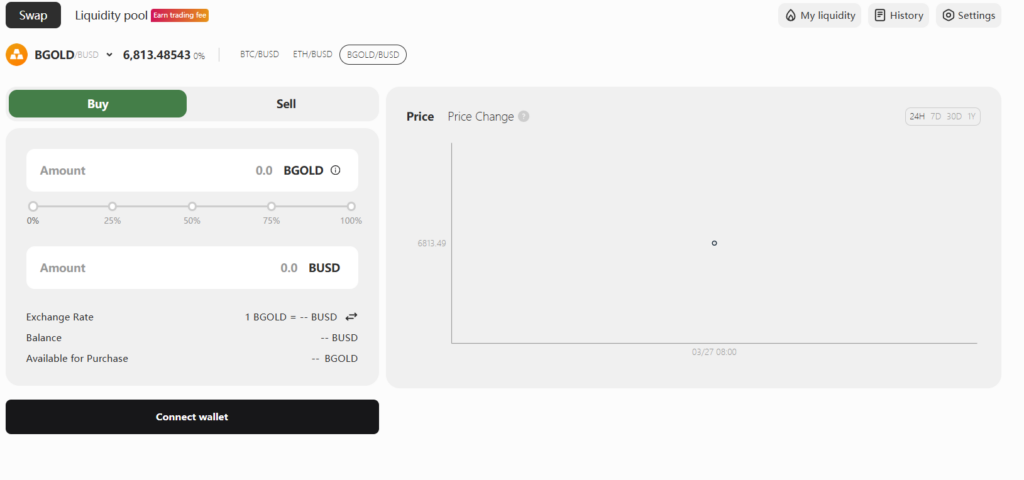
Task: Click the BGOLD amount info icon
Action: pyautogui.click(x=335, y=170)
